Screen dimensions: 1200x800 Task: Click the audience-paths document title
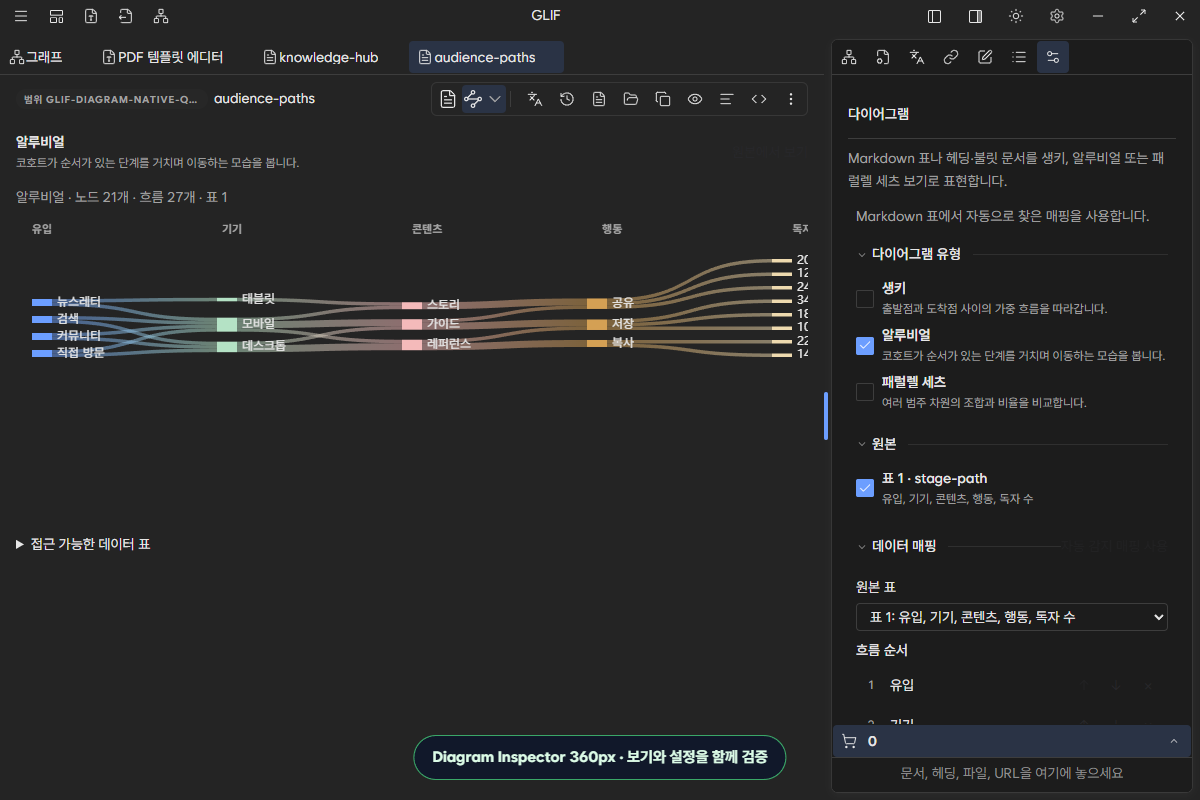tap(264, 99)
